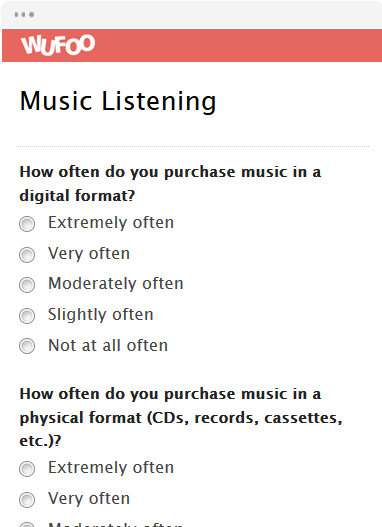
Task: Click the 'Extremely often' label under digital format
Action: tap(111, 222)
